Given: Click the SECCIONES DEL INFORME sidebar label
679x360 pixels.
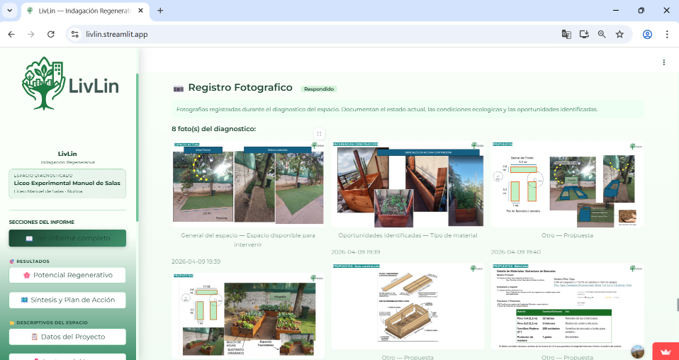Looking at the screenshot, I should click(x=42, y=222).
